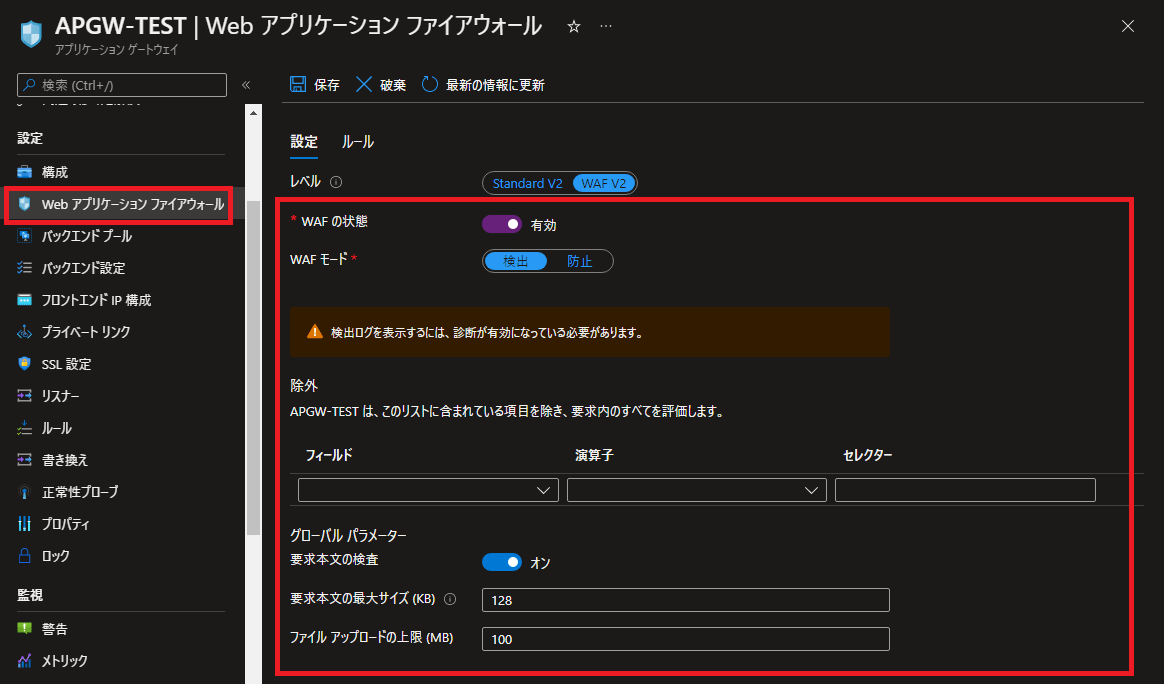
Task: Click the プロパティ bars icon
Action: coord(24,524)
